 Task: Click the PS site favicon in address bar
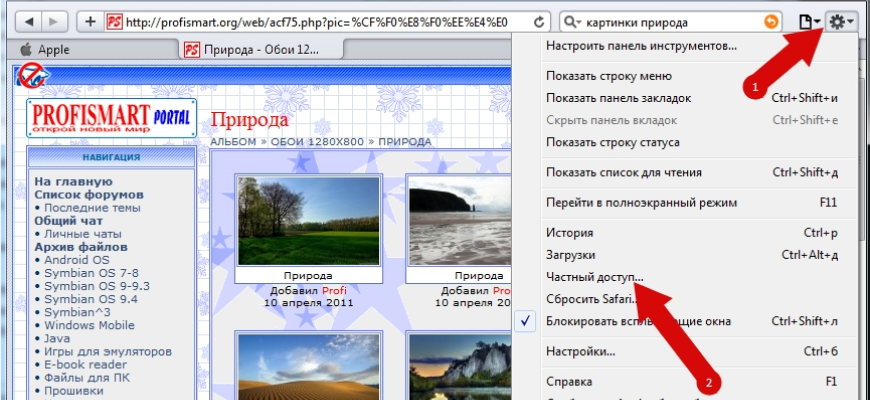click(x=114, y=22)
